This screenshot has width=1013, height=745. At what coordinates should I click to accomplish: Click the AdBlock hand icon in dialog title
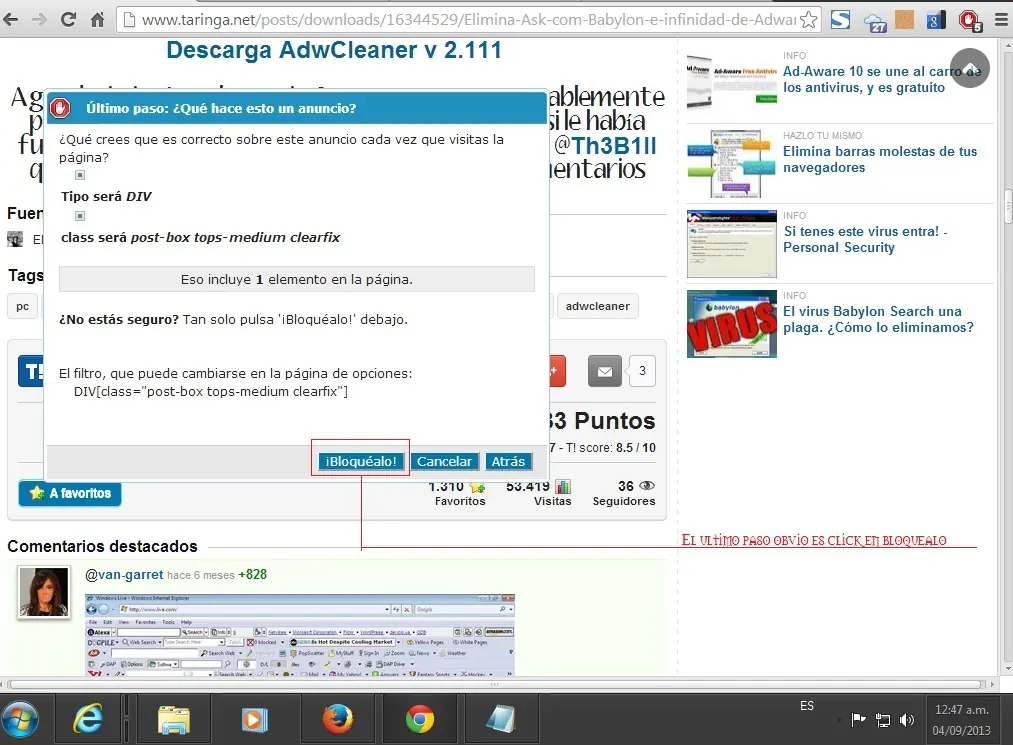coord(60,108)
